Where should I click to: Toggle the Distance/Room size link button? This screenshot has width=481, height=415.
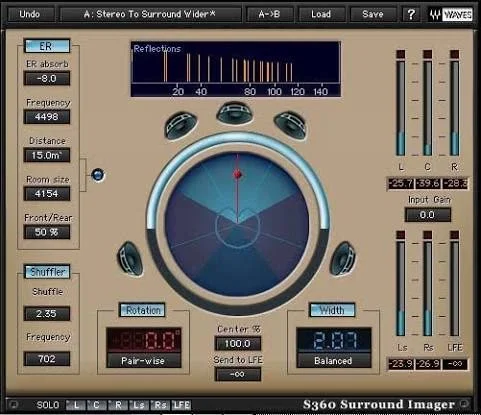98,175
